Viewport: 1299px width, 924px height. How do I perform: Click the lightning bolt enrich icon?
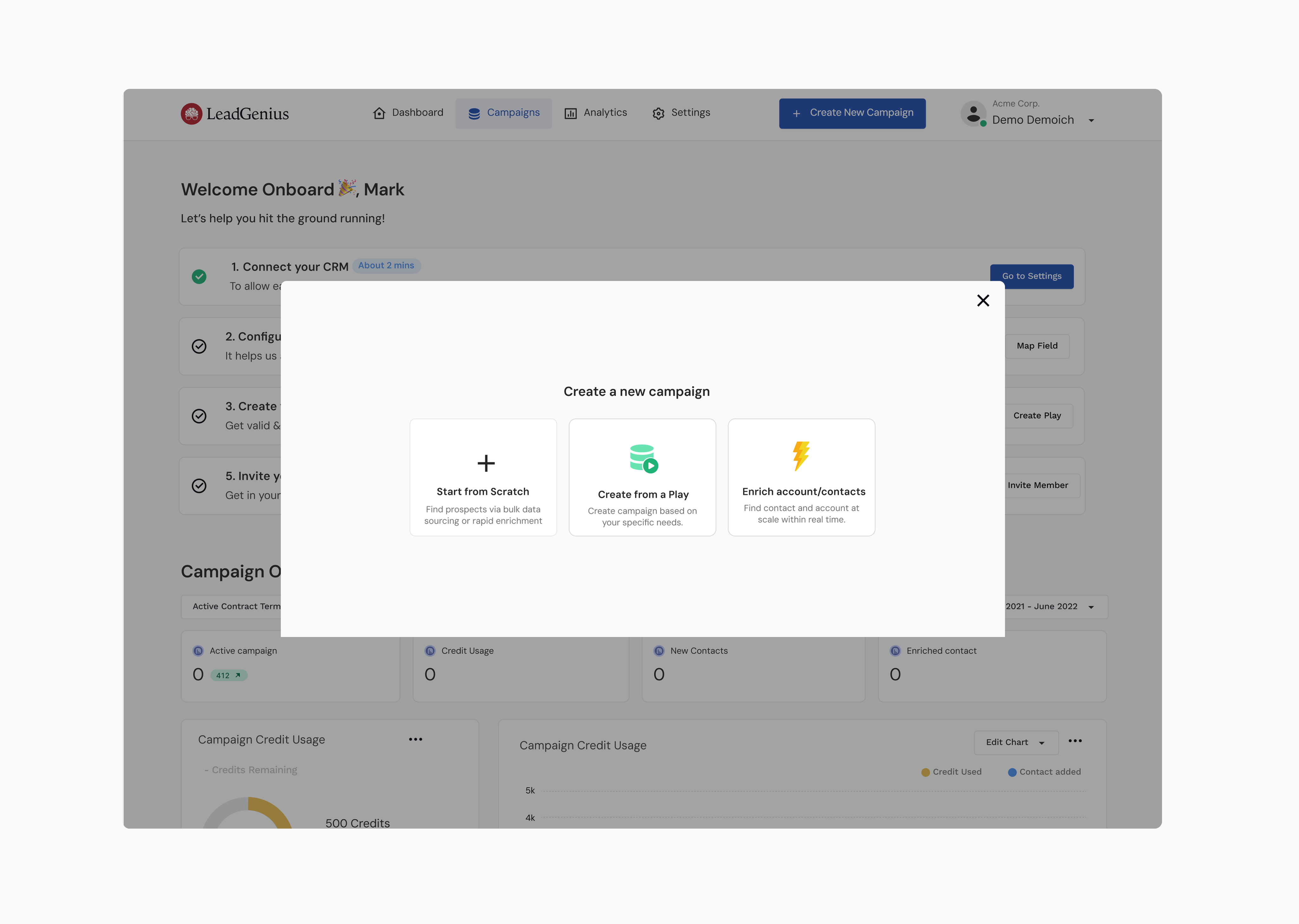coord(801,456)
